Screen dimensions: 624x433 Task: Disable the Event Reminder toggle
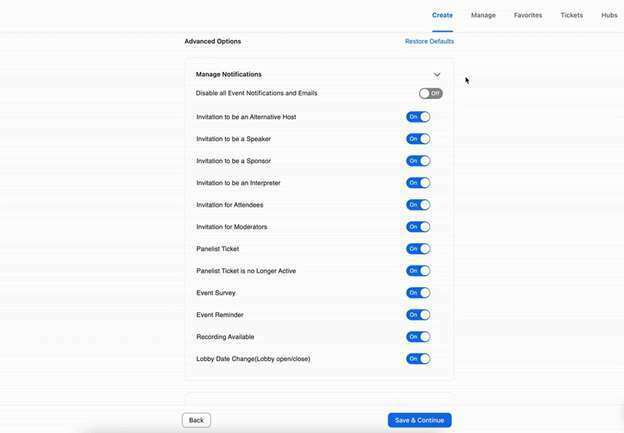[x=418, y=315]
